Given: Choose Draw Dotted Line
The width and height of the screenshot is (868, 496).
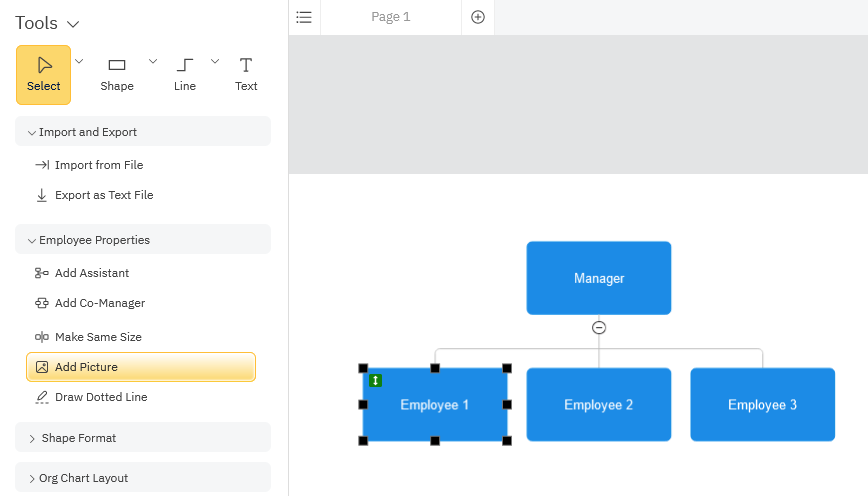Looking at the screenshot, I should (x=100, y=397).
